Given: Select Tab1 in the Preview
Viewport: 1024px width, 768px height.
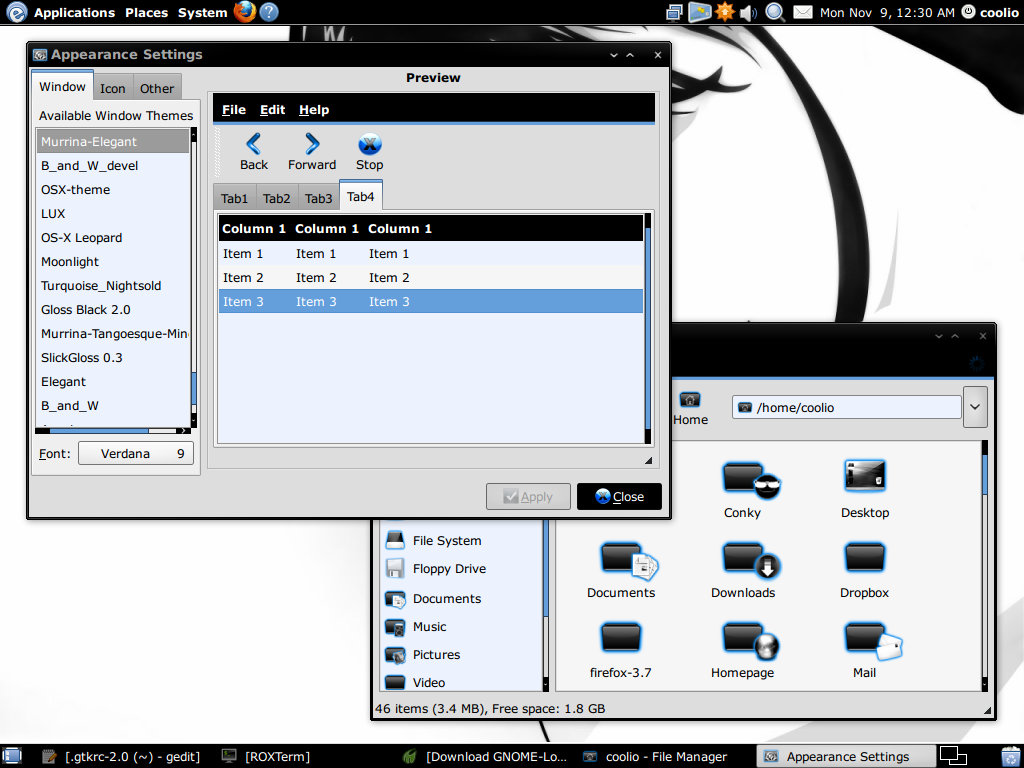Looking at the screenshot, I should [234, 199].
